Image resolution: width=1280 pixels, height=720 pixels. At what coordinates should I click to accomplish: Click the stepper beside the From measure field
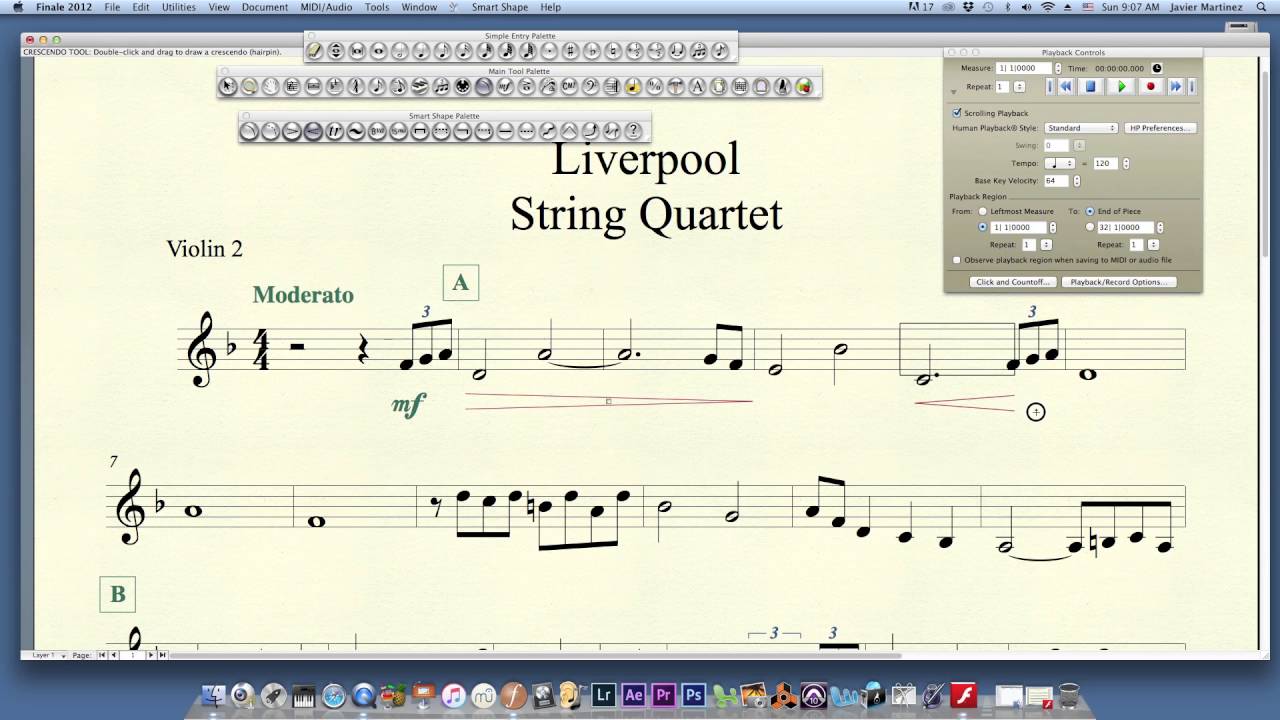point(1053,227)
